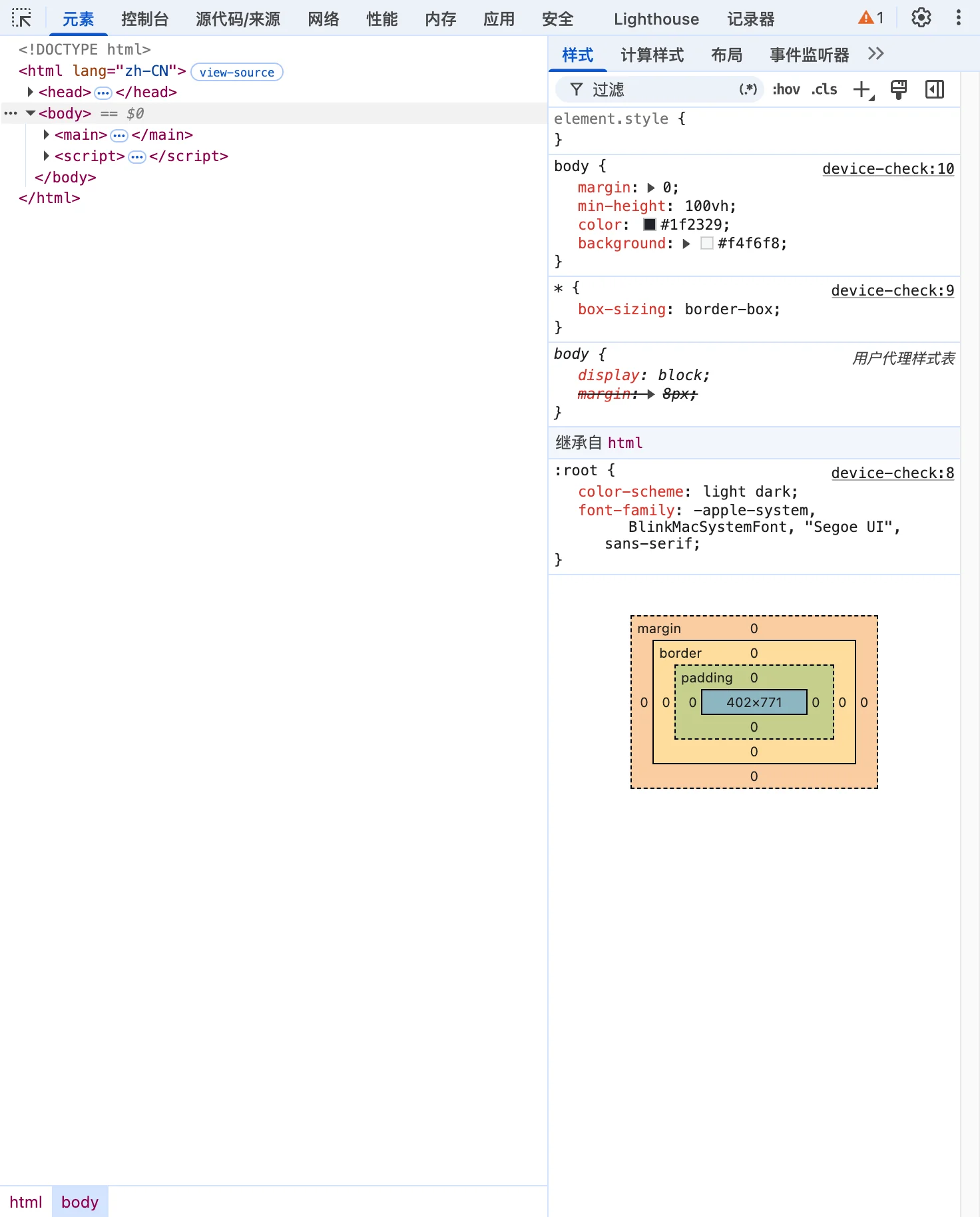Click the view-source link badge

pos(237,72)
